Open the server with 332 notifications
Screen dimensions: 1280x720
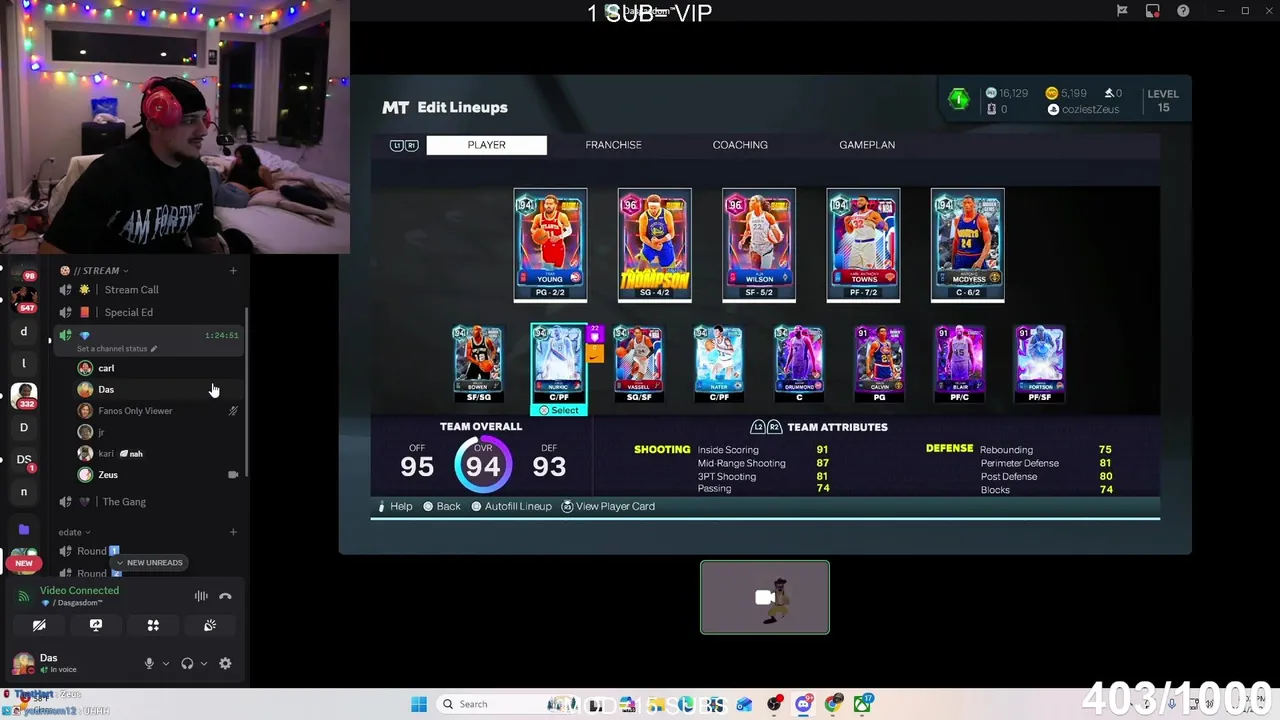tap(23, 395)
